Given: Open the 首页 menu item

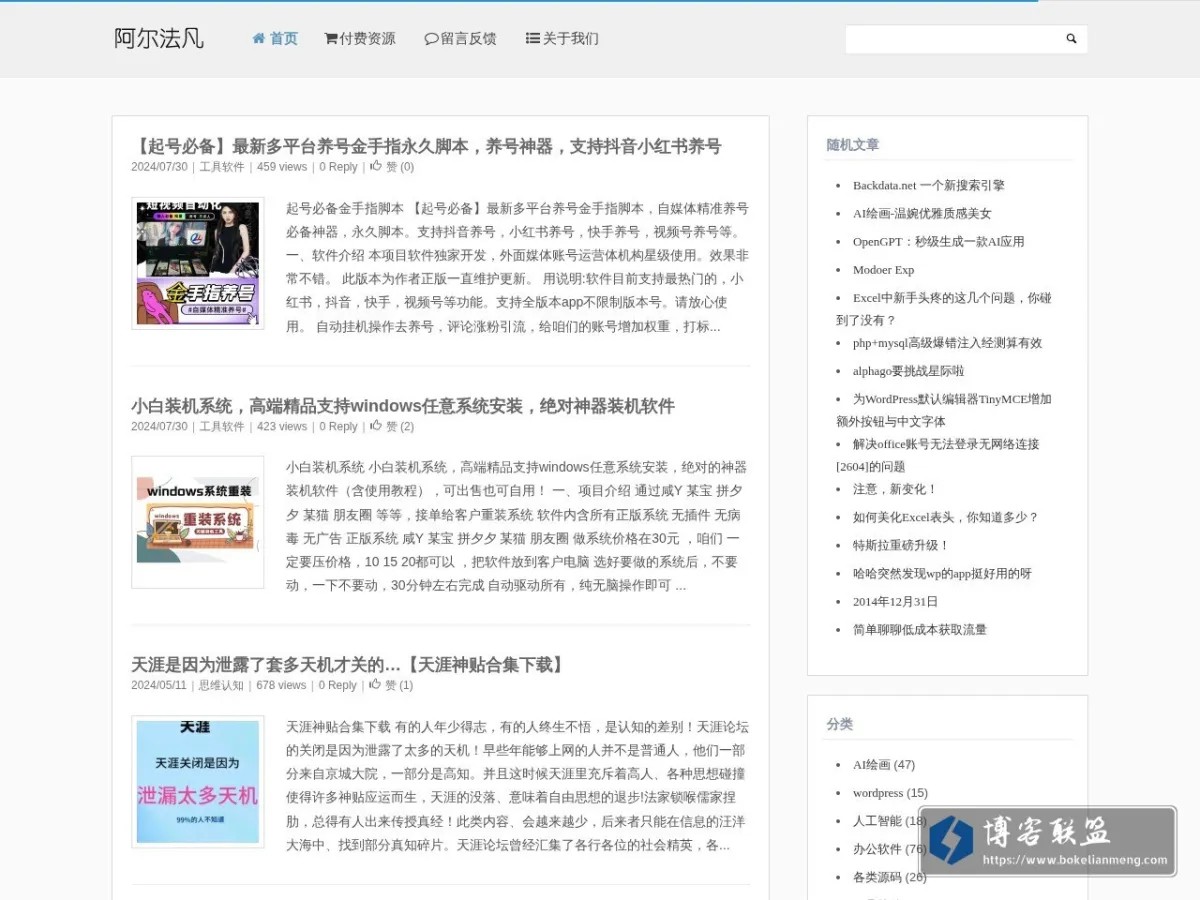Looking at the screenshot, I should pyautogui.click(x=275, y=38).
